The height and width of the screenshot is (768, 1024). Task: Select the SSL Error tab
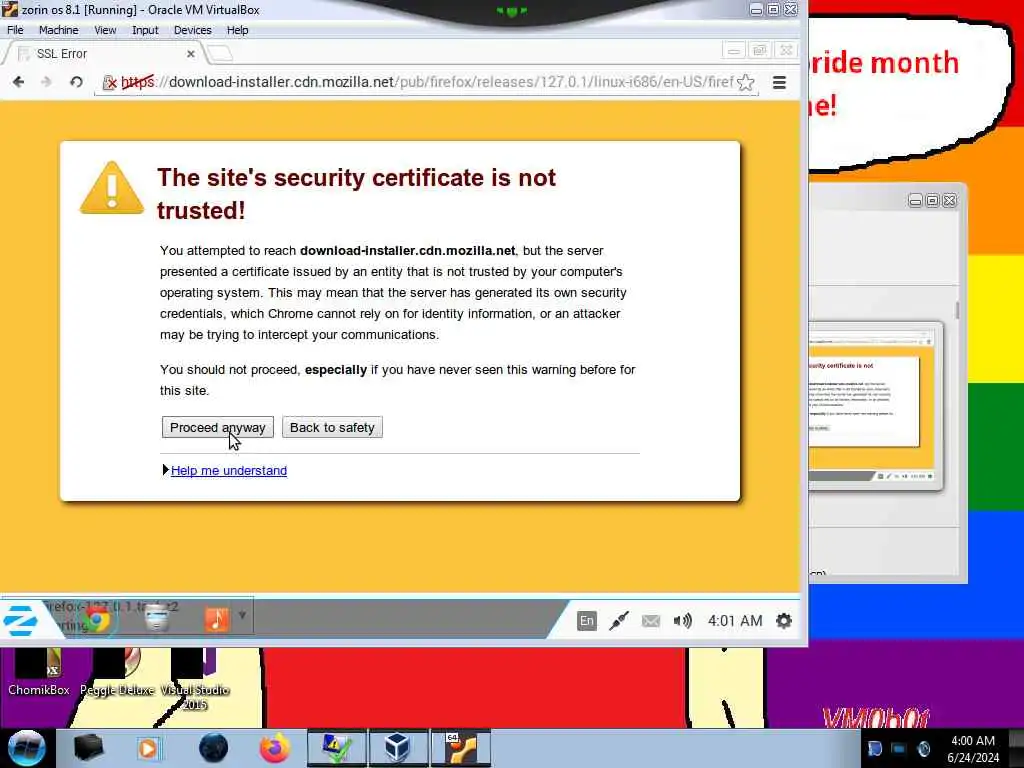point(104,54)
